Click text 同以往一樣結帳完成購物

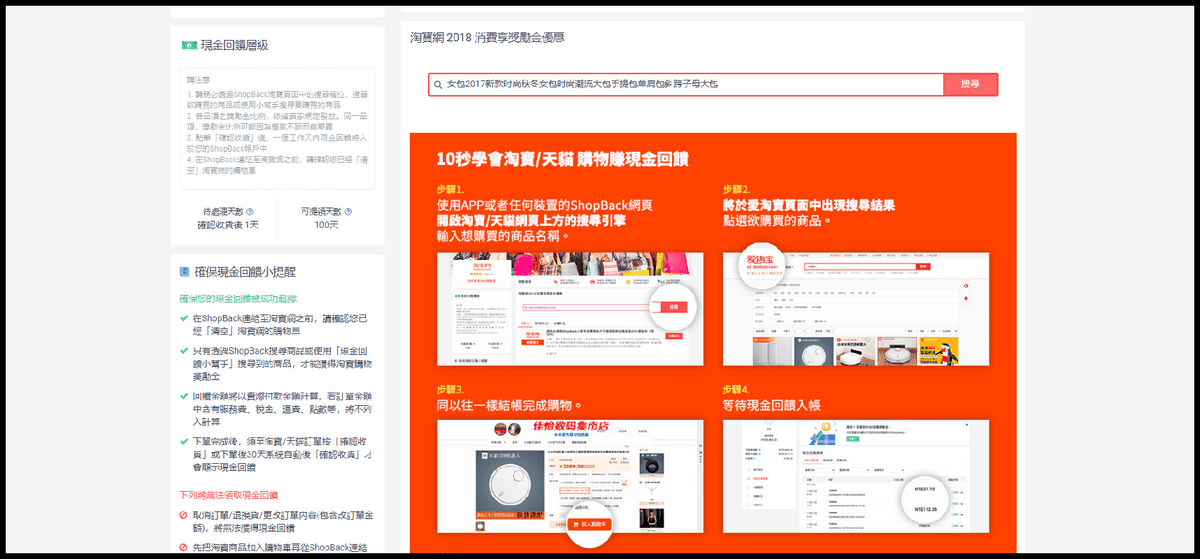(x=509, y=405)
